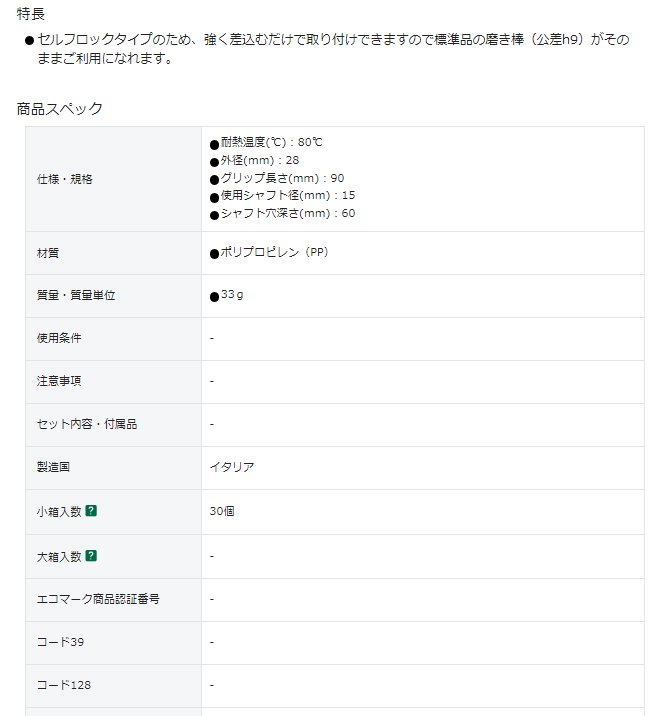Click the 特長 section heading
658x716 pixels.
pyautogui.click(x=31, y=13)
